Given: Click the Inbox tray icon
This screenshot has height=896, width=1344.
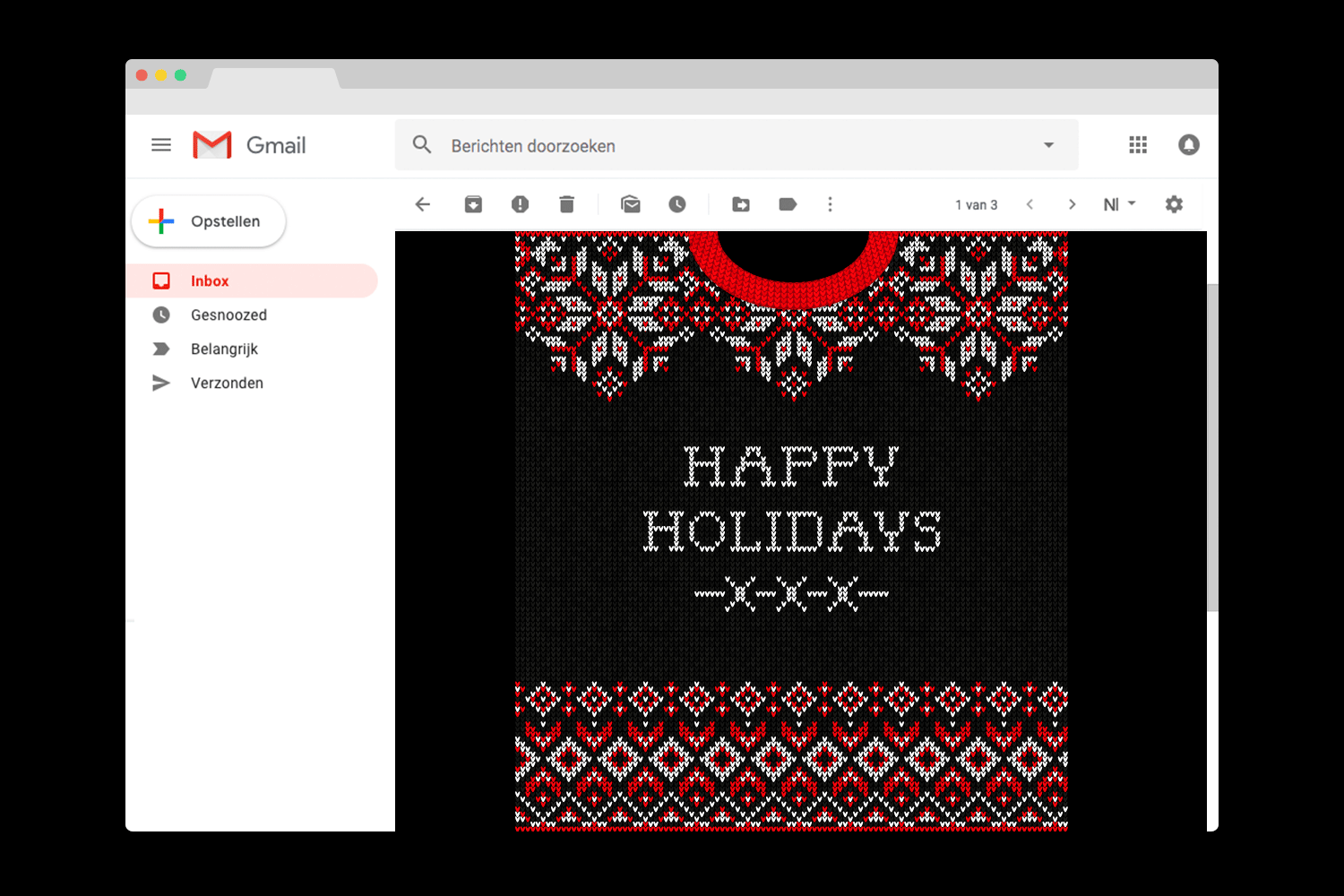Looking at the screenshot, I should click(161, 280).
